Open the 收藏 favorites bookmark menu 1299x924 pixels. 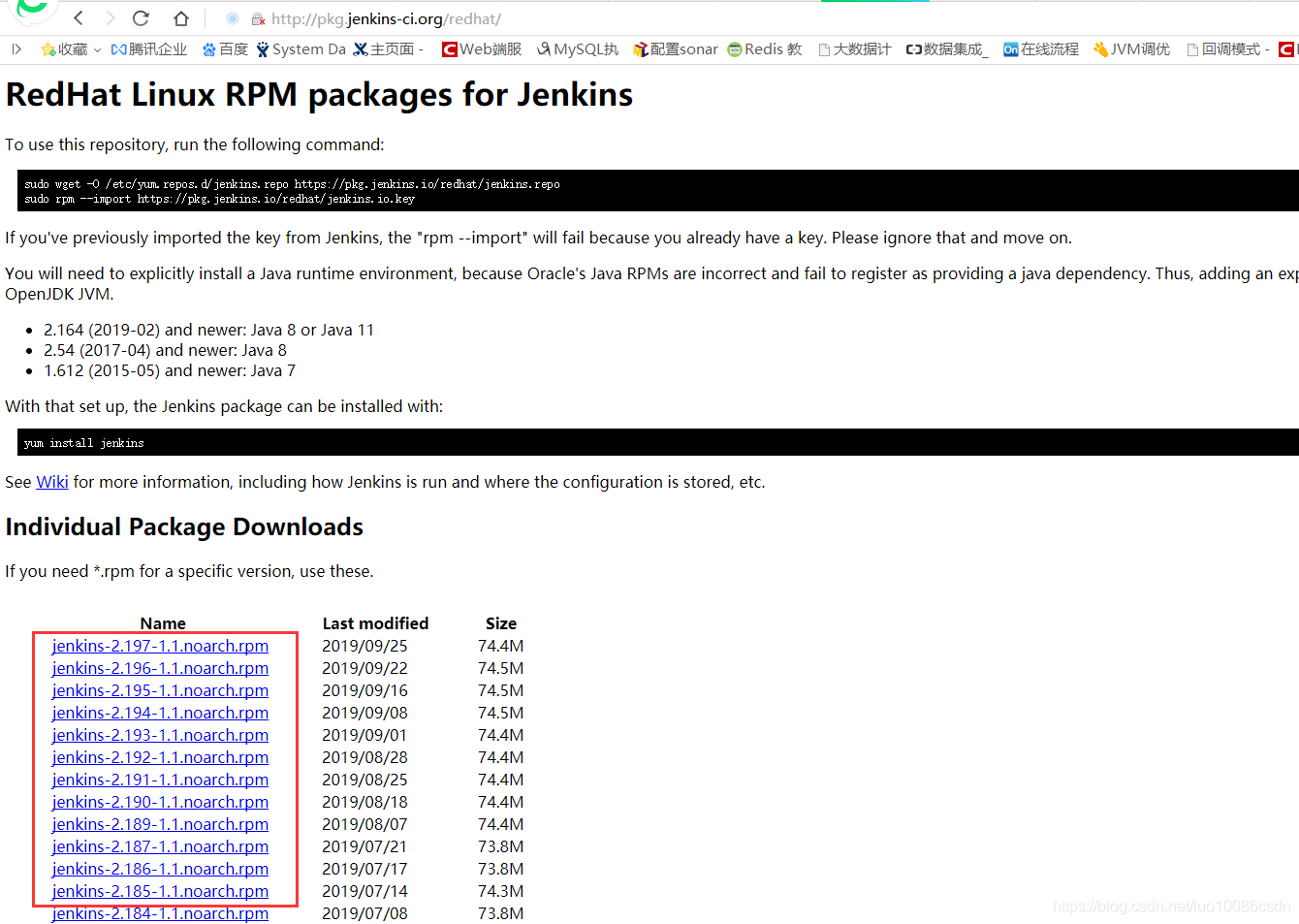(x=71, y=49)
